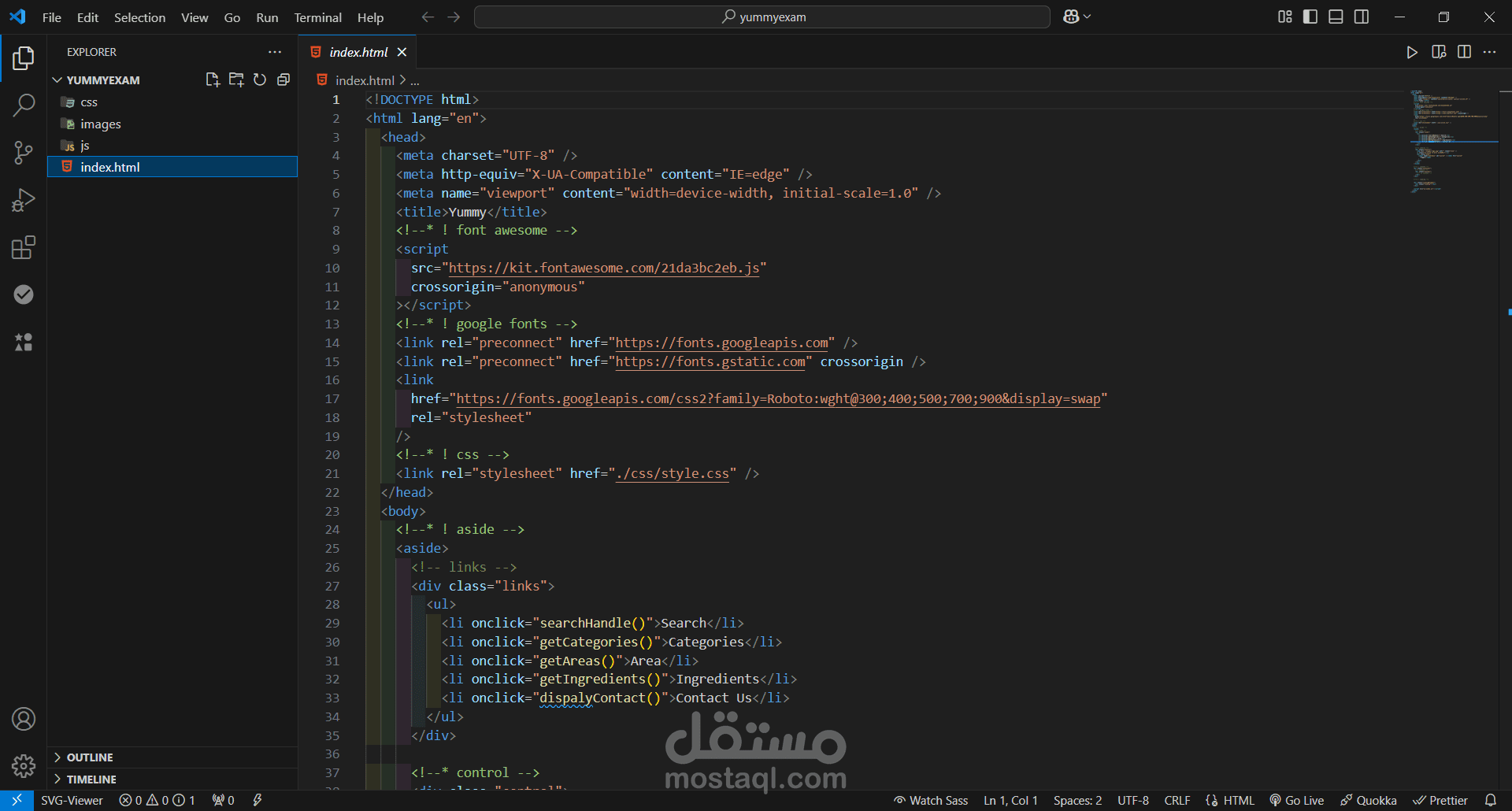
Task: Expand the images folder
Action: [x=101, y=124]
